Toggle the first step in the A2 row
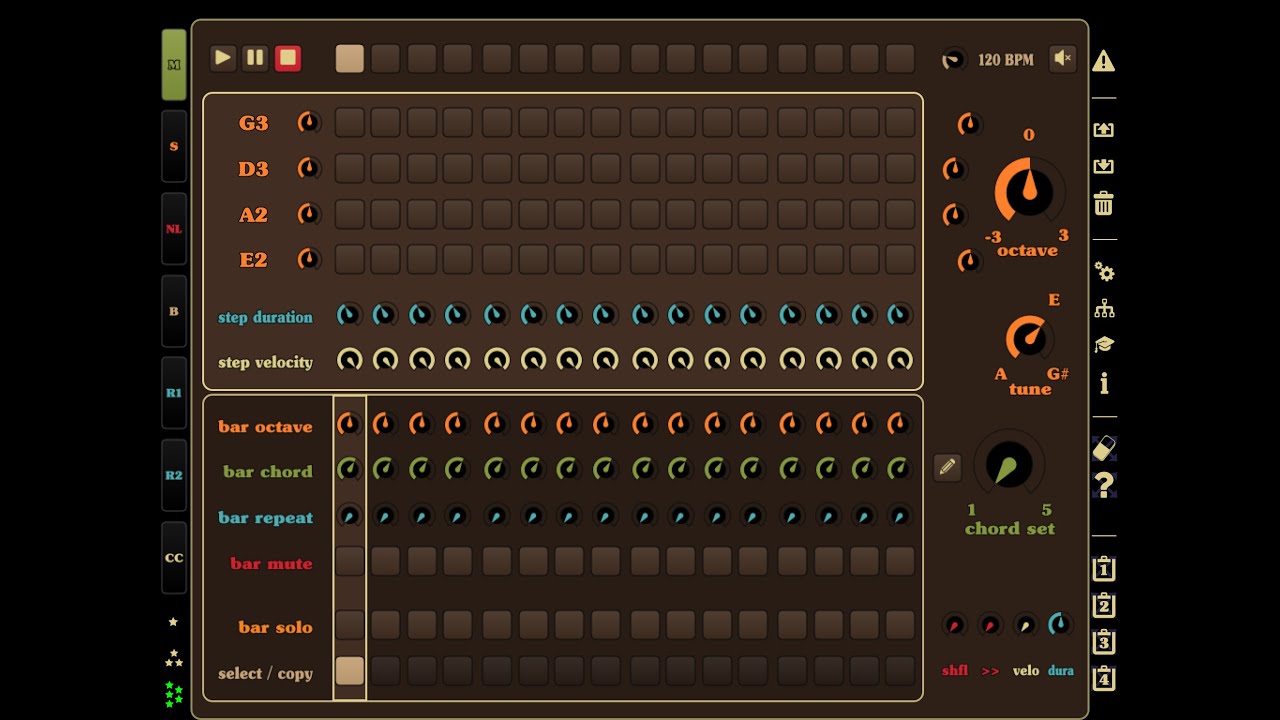This screenshot has width=1280, height=720. point(350,214)
